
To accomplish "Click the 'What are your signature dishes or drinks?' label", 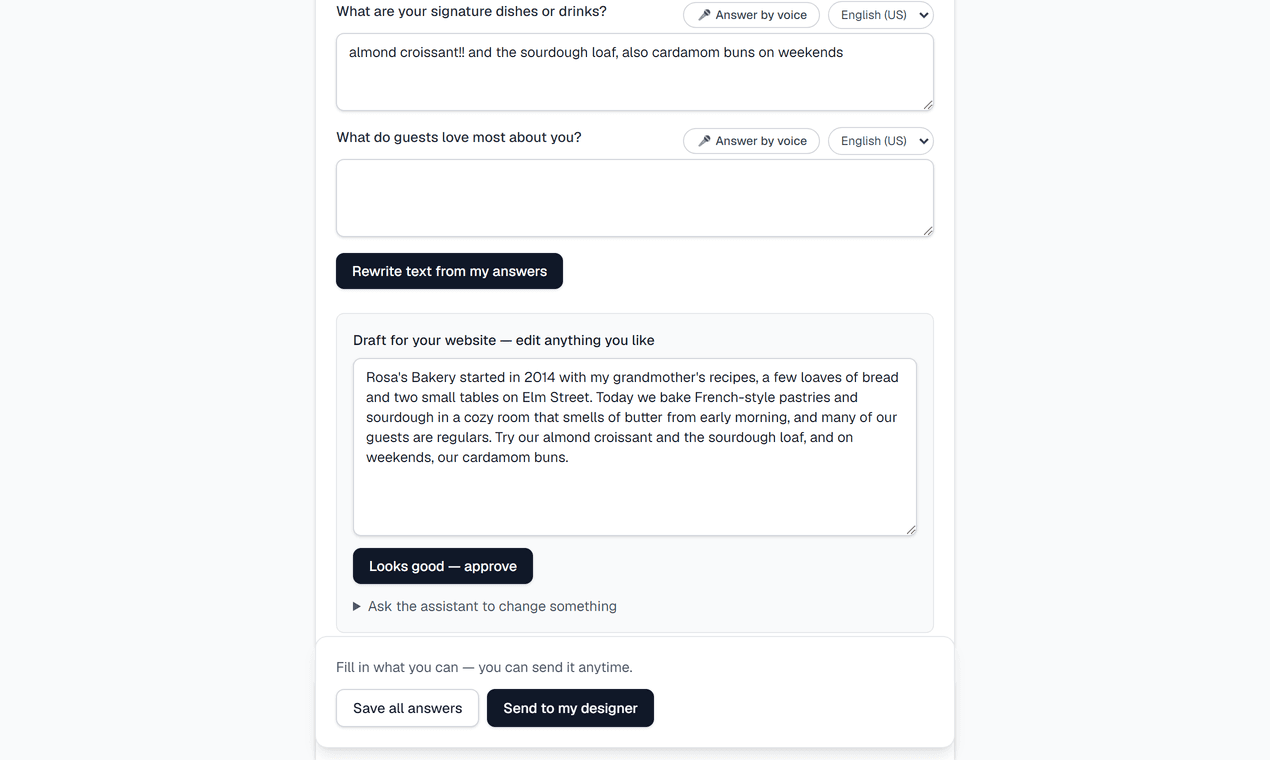I will 471,11.
